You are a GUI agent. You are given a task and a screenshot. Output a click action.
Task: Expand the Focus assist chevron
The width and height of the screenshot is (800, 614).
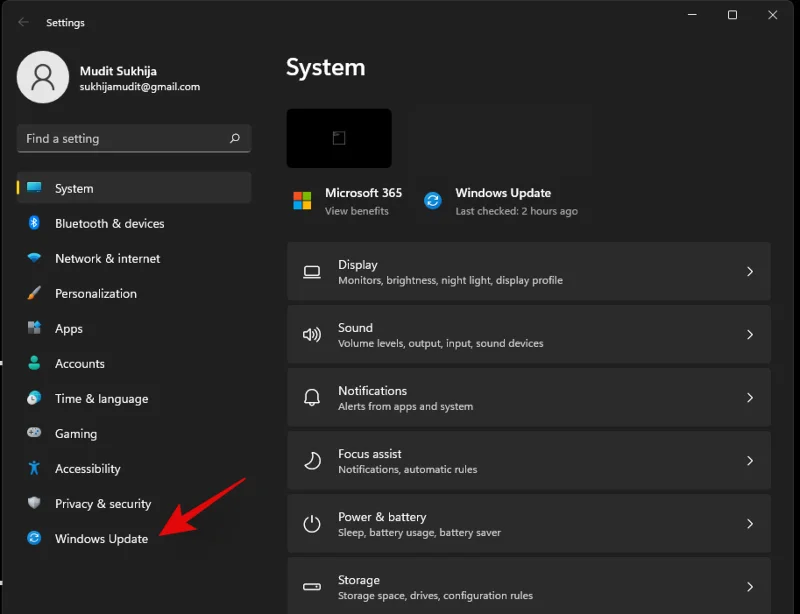(749, 460)
